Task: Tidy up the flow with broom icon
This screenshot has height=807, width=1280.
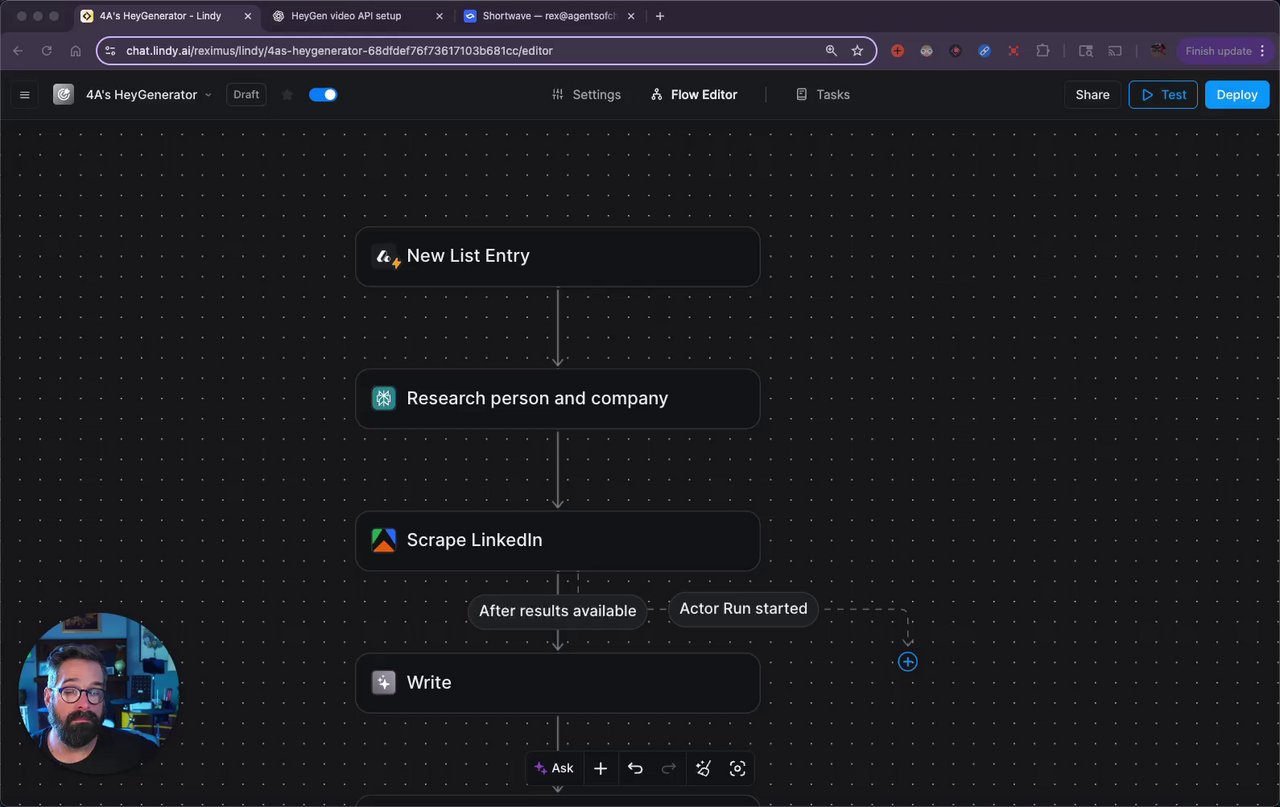Action: pos(704,768)
